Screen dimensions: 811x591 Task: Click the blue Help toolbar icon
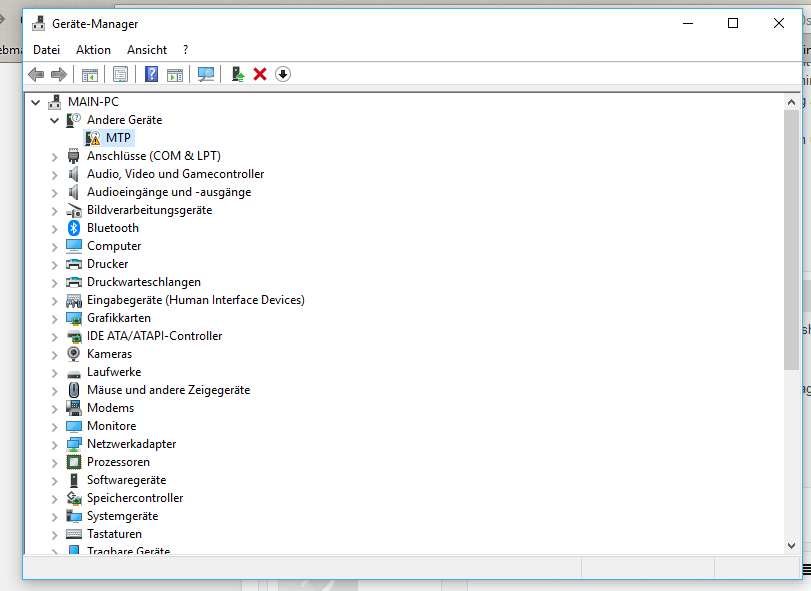152,74
